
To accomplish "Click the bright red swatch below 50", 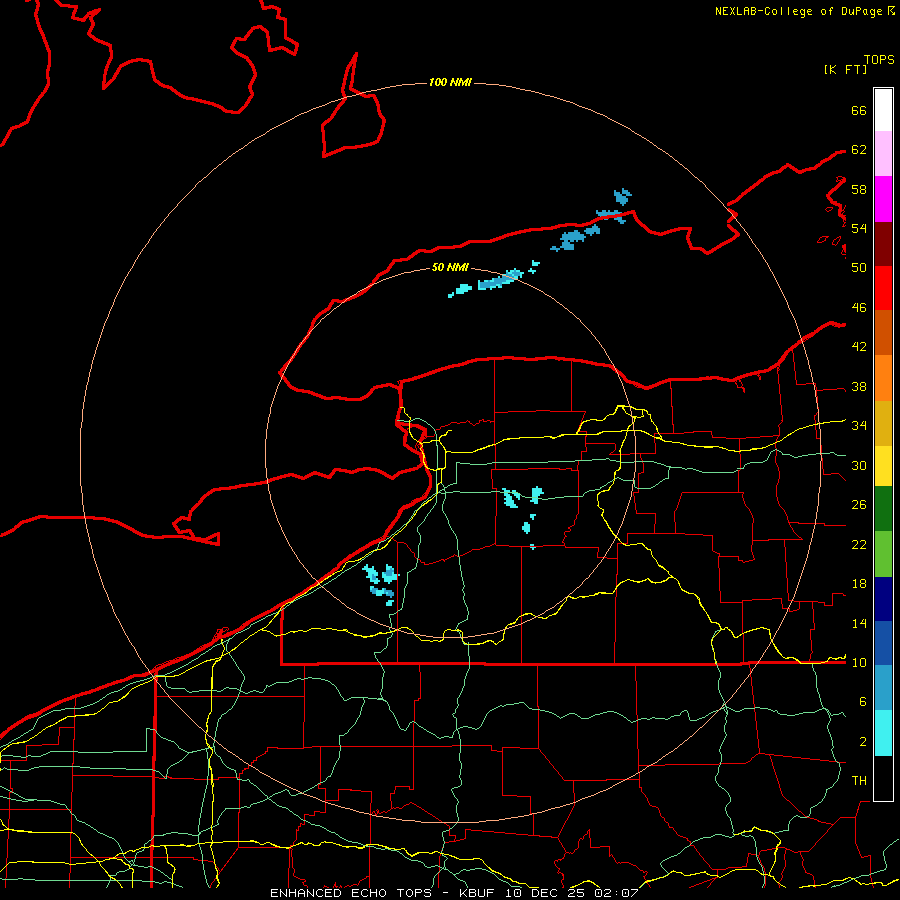I will point(883,289).
